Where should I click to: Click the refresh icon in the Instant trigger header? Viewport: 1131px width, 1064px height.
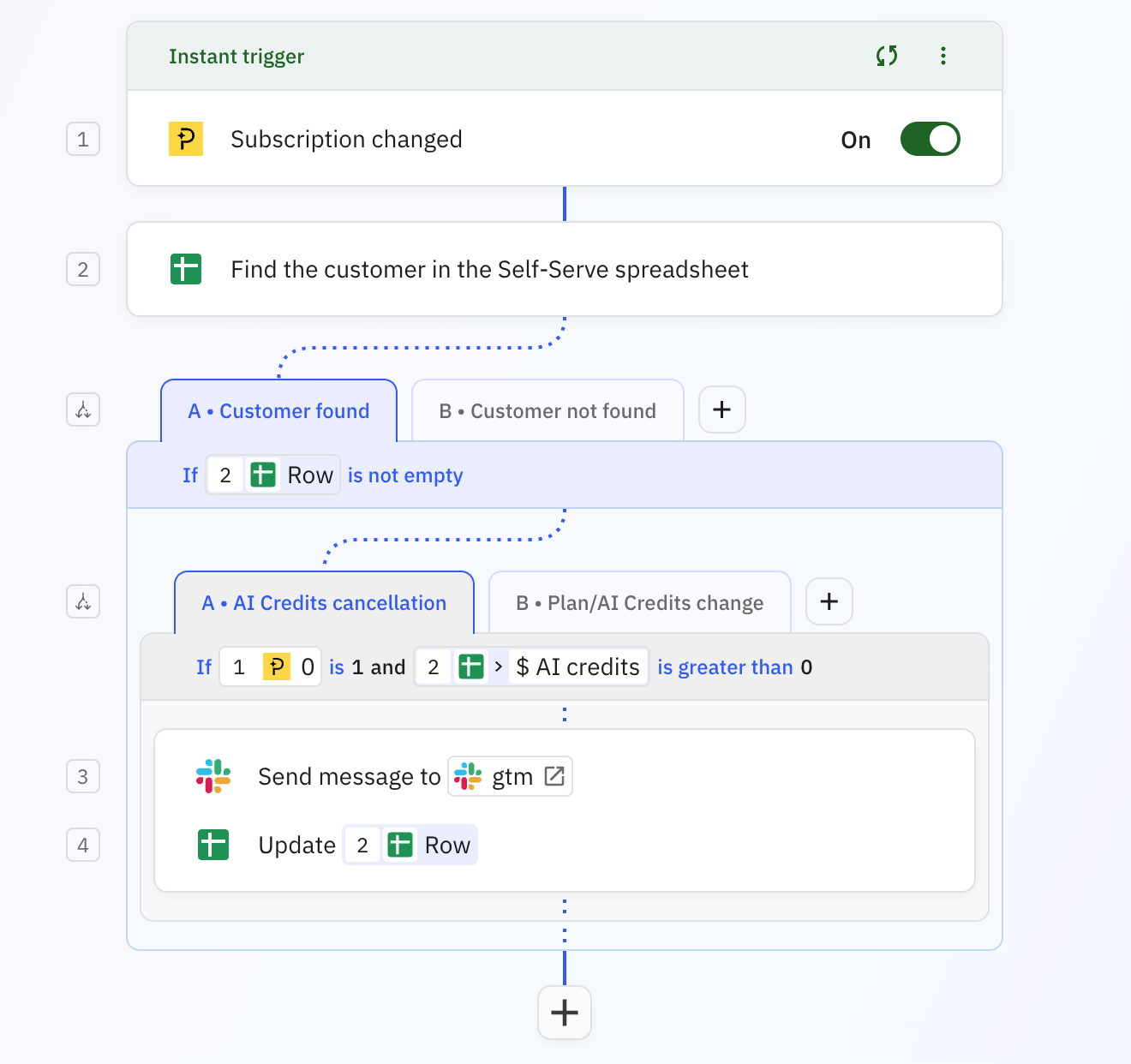[887, 56]
